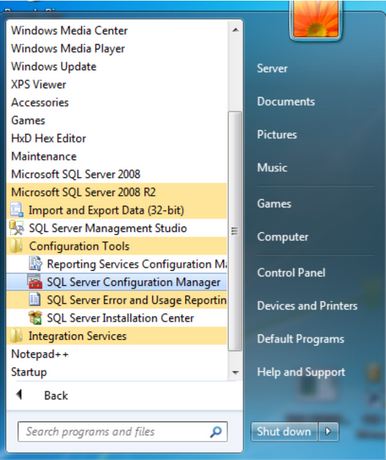The image size is (386, 460).
Task: Open the shut down options arrow
Action: click(x=328, y=432)
